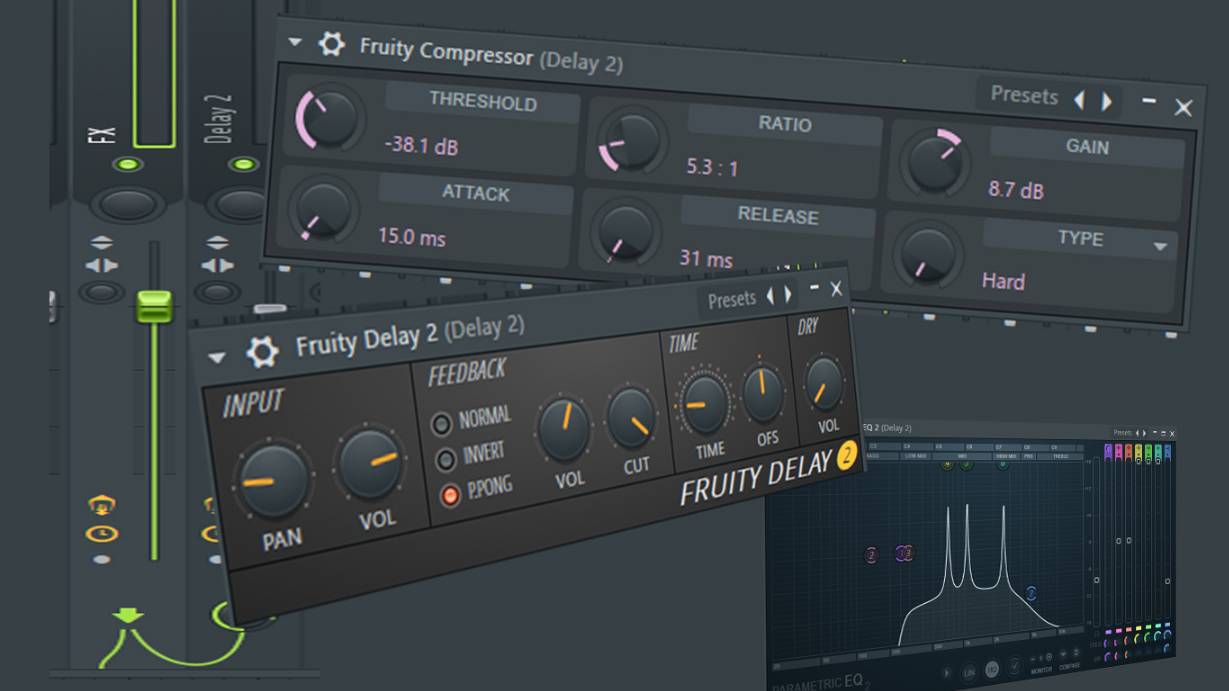Click the GAIN label in compressor
This screenshot has height=691, width=1229.
pyautogui.click(x=1086, y=146)
